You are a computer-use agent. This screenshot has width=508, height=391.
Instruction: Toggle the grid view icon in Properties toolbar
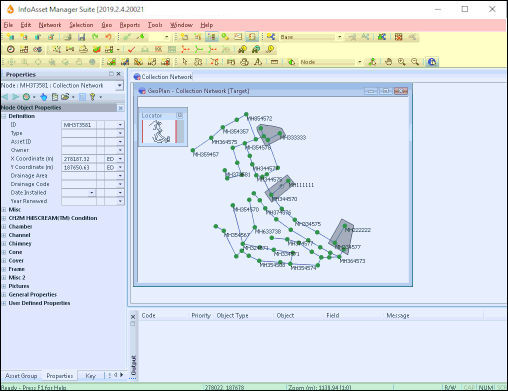point(82,97)
